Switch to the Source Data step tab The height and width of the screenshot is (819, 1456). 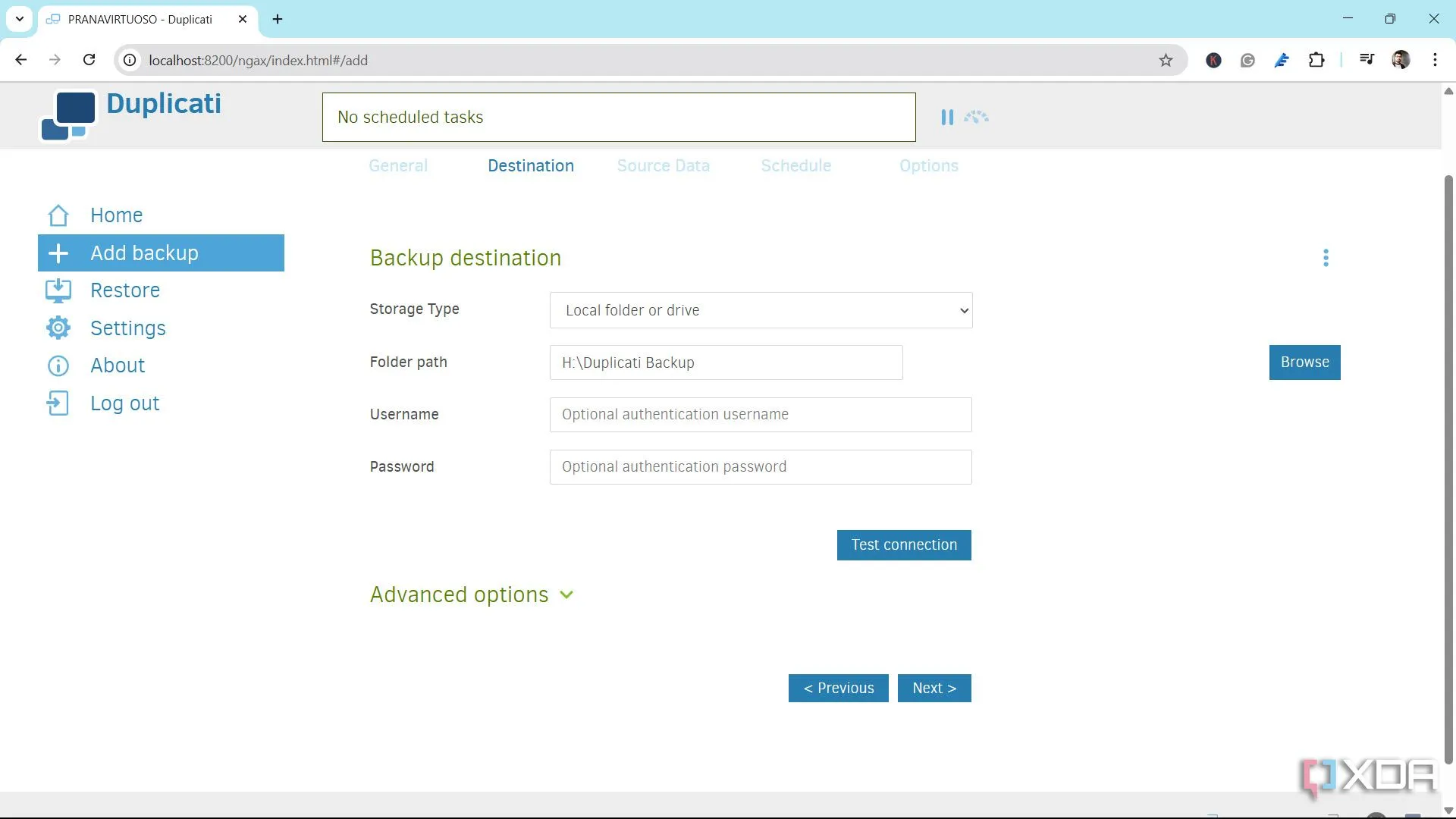click(663, 166)
